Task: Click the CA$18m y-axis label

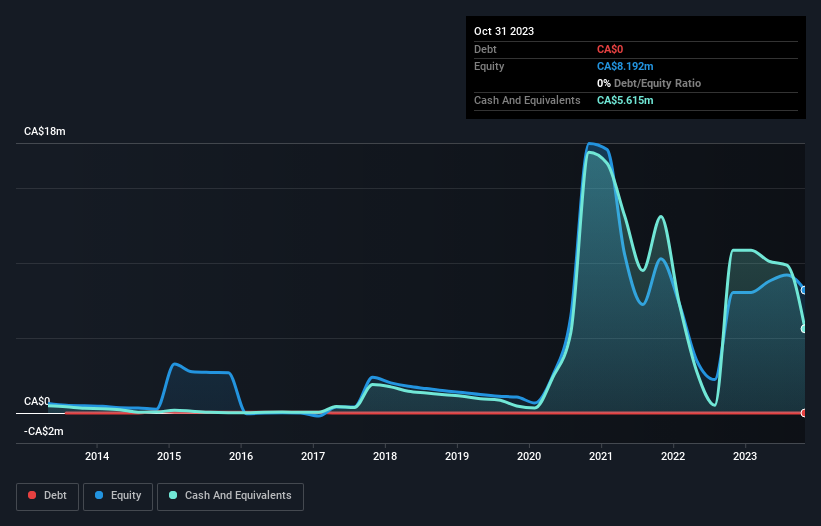Action: [x=45, y=131]
